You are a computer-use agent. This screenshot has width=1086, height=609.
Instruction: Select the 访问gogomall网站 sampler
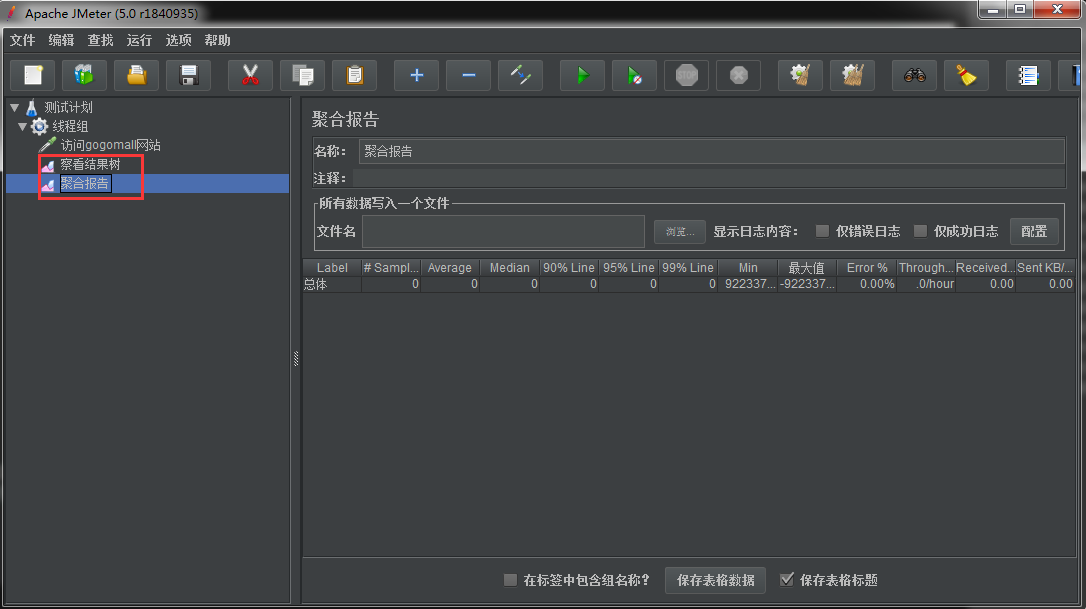pyautogui.click(x=111, y=145)
